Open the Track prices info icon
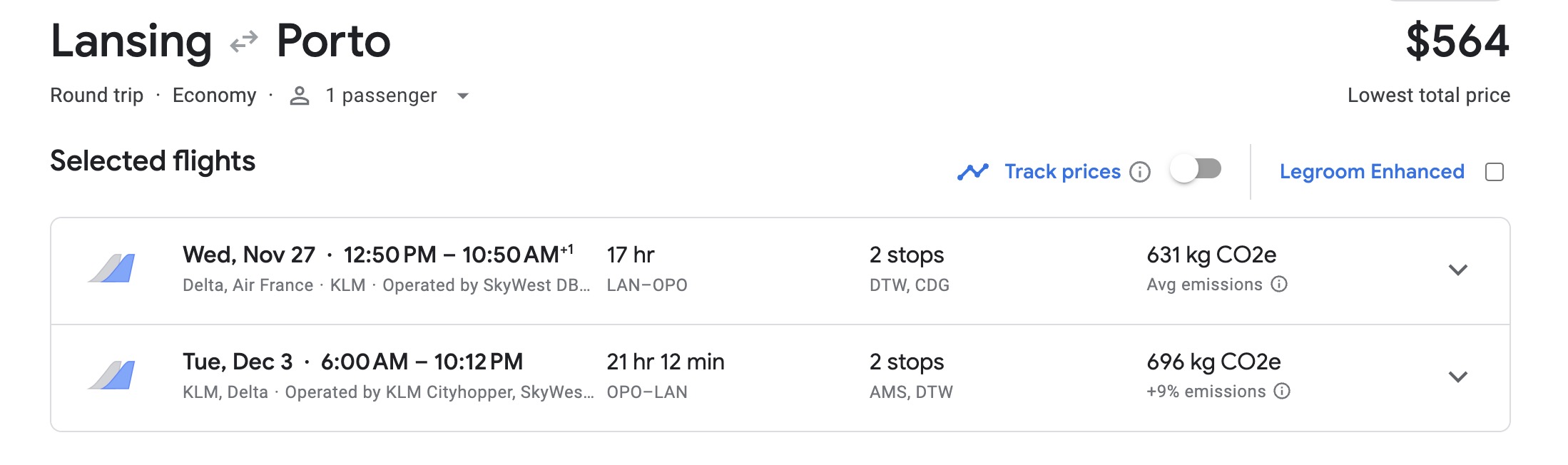Screen dimensions: 1568x465 pos(1141,172)
